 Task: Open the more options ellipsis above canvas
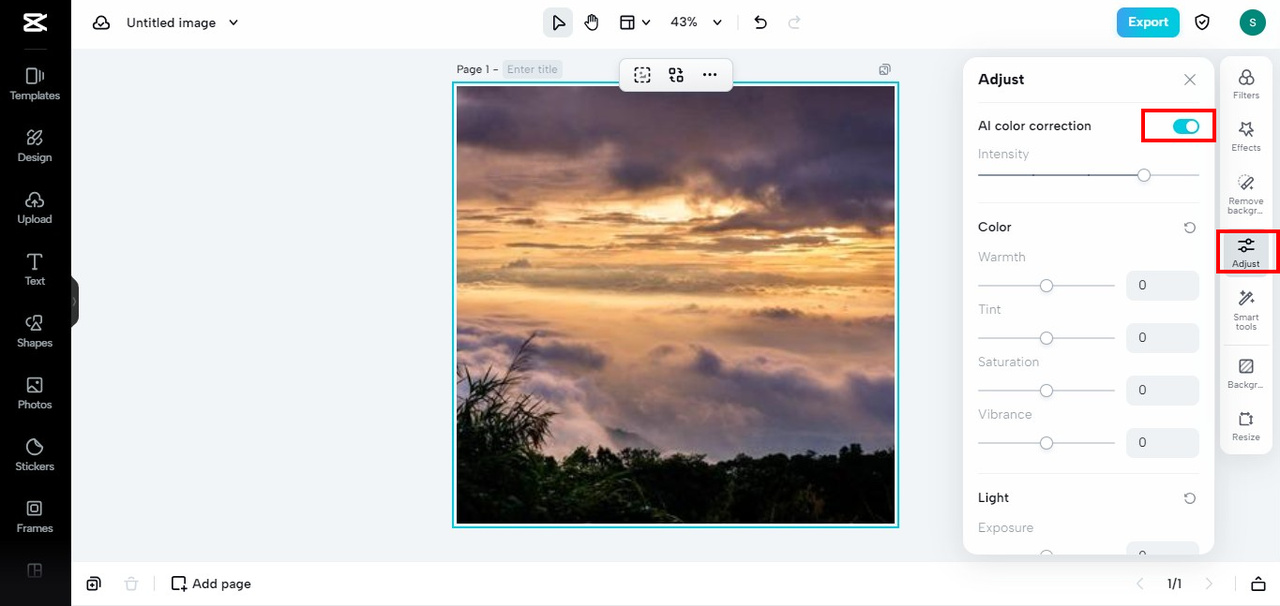coord(710,75)
